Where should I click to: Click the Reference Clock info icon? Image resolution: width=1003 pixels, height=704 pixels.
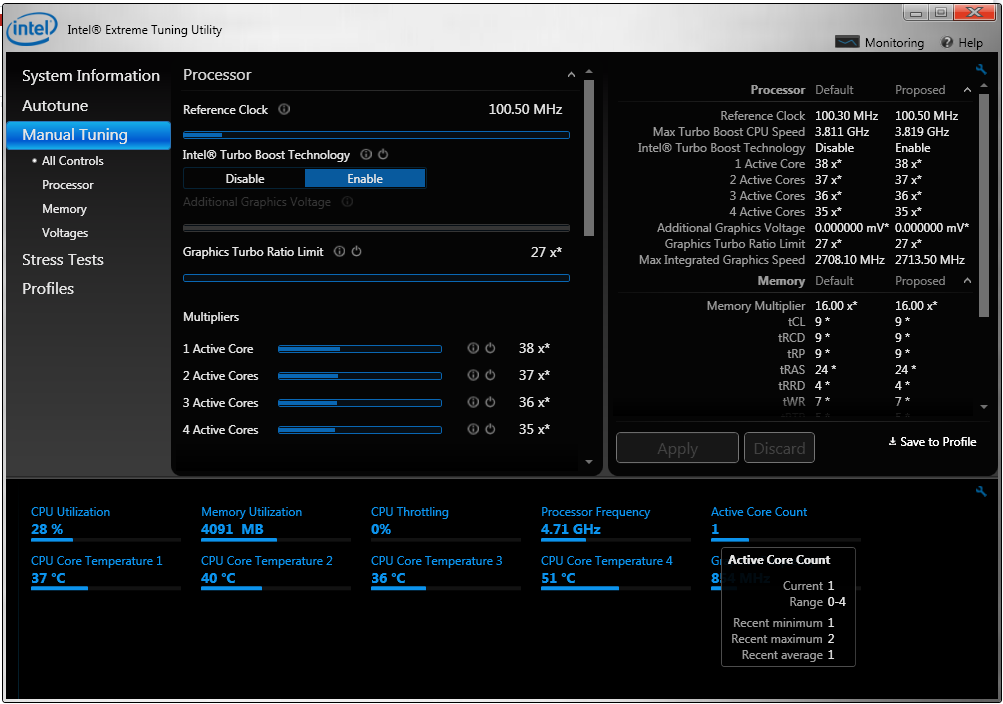pyautogui.click(x=284, y=109)
